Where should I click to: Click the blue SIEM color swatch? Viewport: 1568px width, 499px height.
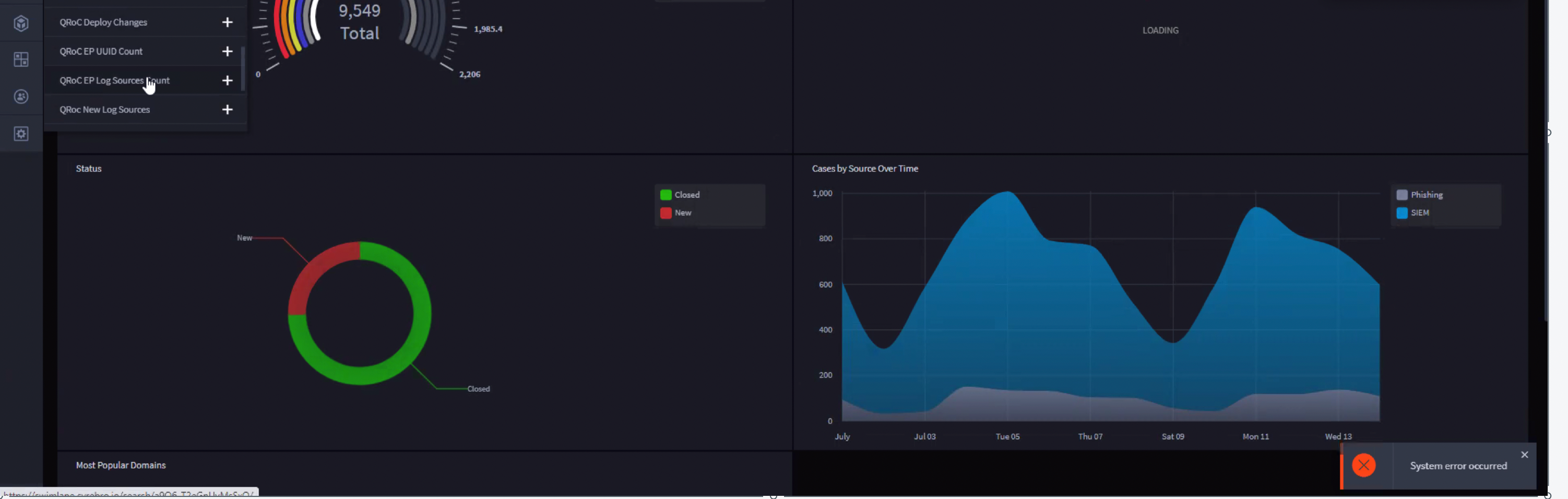[1402, 213]
